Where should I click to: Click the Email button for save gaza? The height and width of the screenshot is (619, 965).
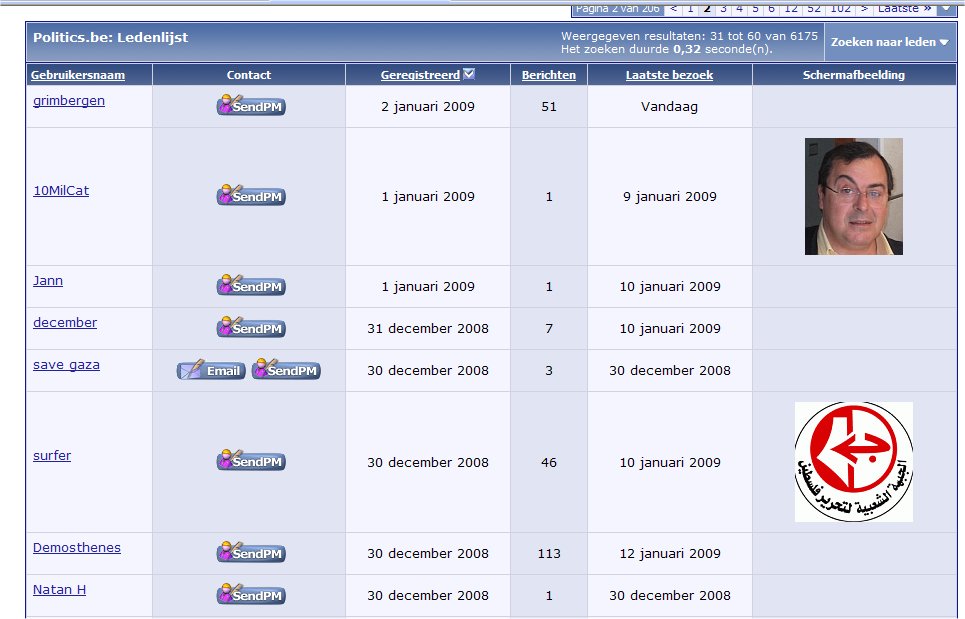tap(211, 371)
